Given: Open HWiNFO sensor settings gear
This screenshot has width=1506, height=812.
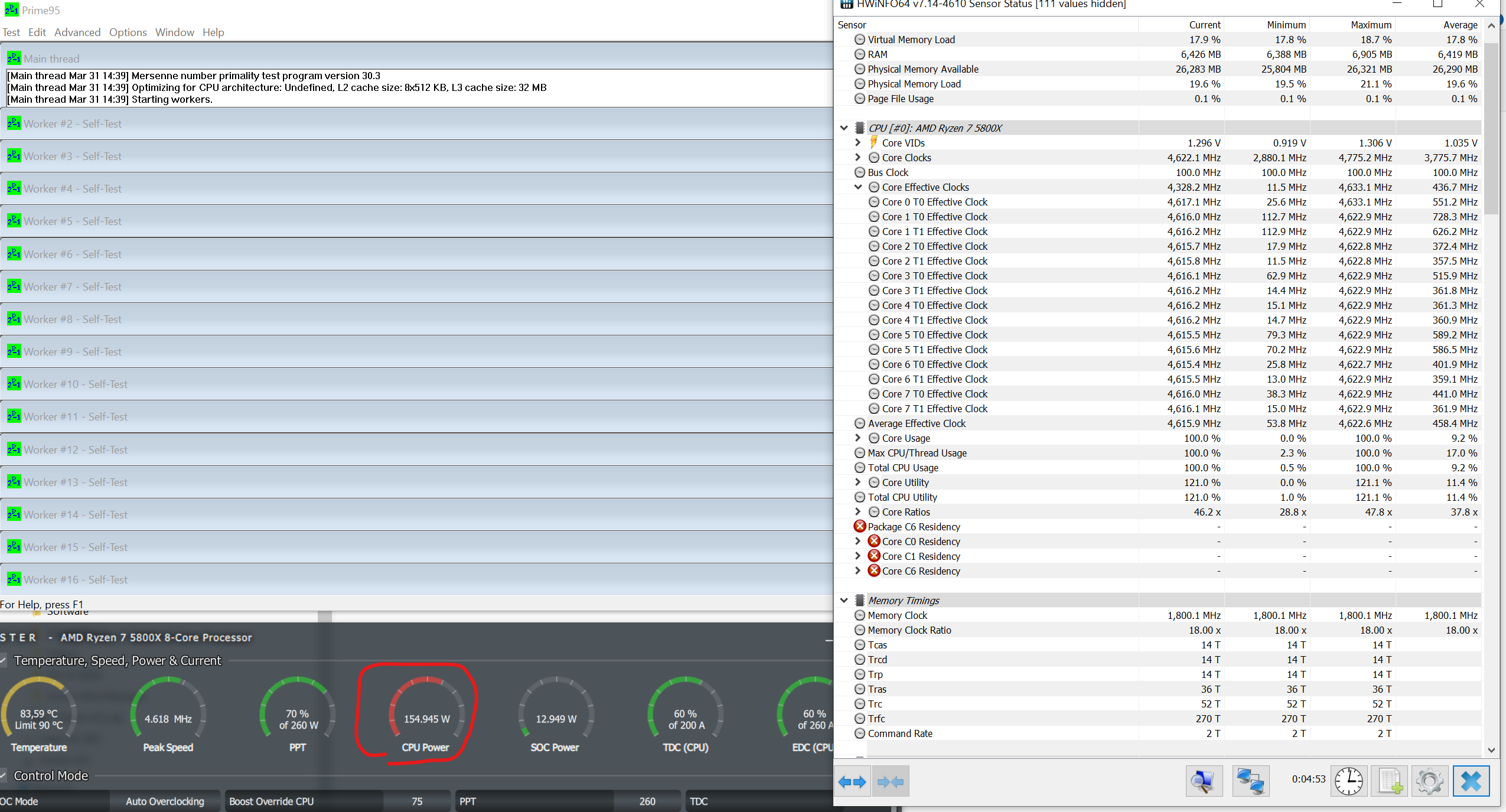Looking at the screenshot, I should 1430,781.
